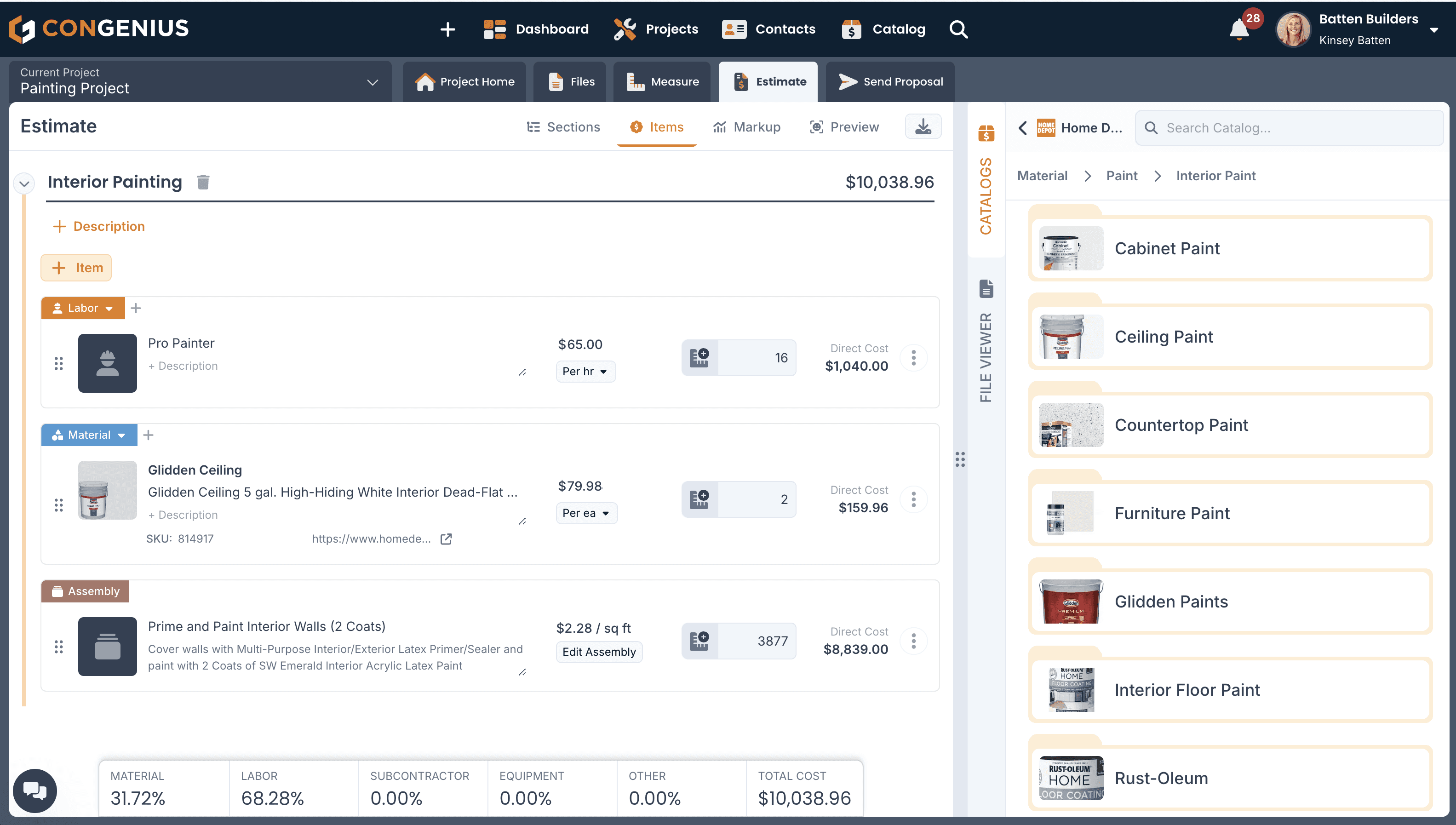Image resolution: width=1456 pixels, height=825 pixels.
Task: Click the three-dot options icon for Pro Painter
Action: point(913,358)
